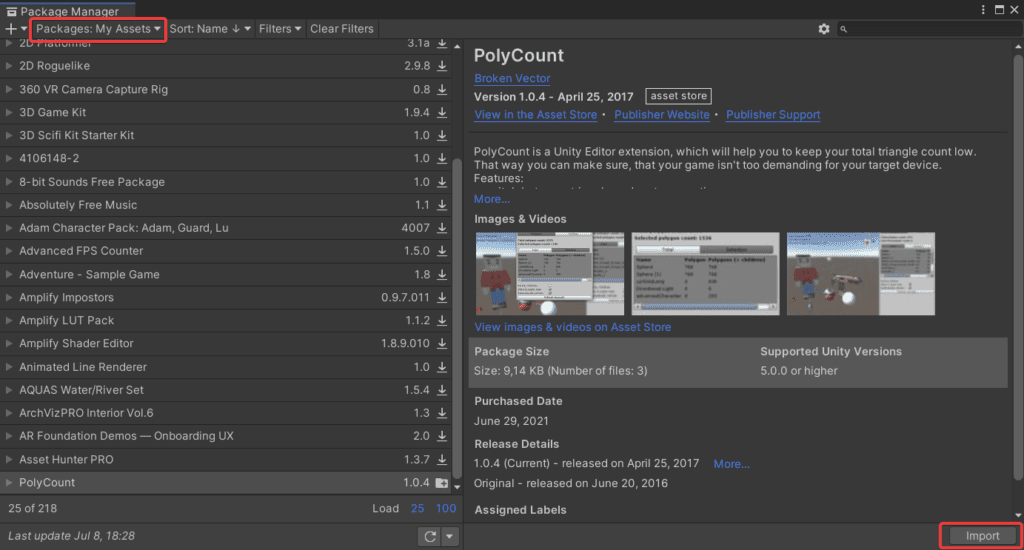This screenshot has height=550, width=1024.
Task: Download Advanced FPS Counter
Action: pos(442,251)
